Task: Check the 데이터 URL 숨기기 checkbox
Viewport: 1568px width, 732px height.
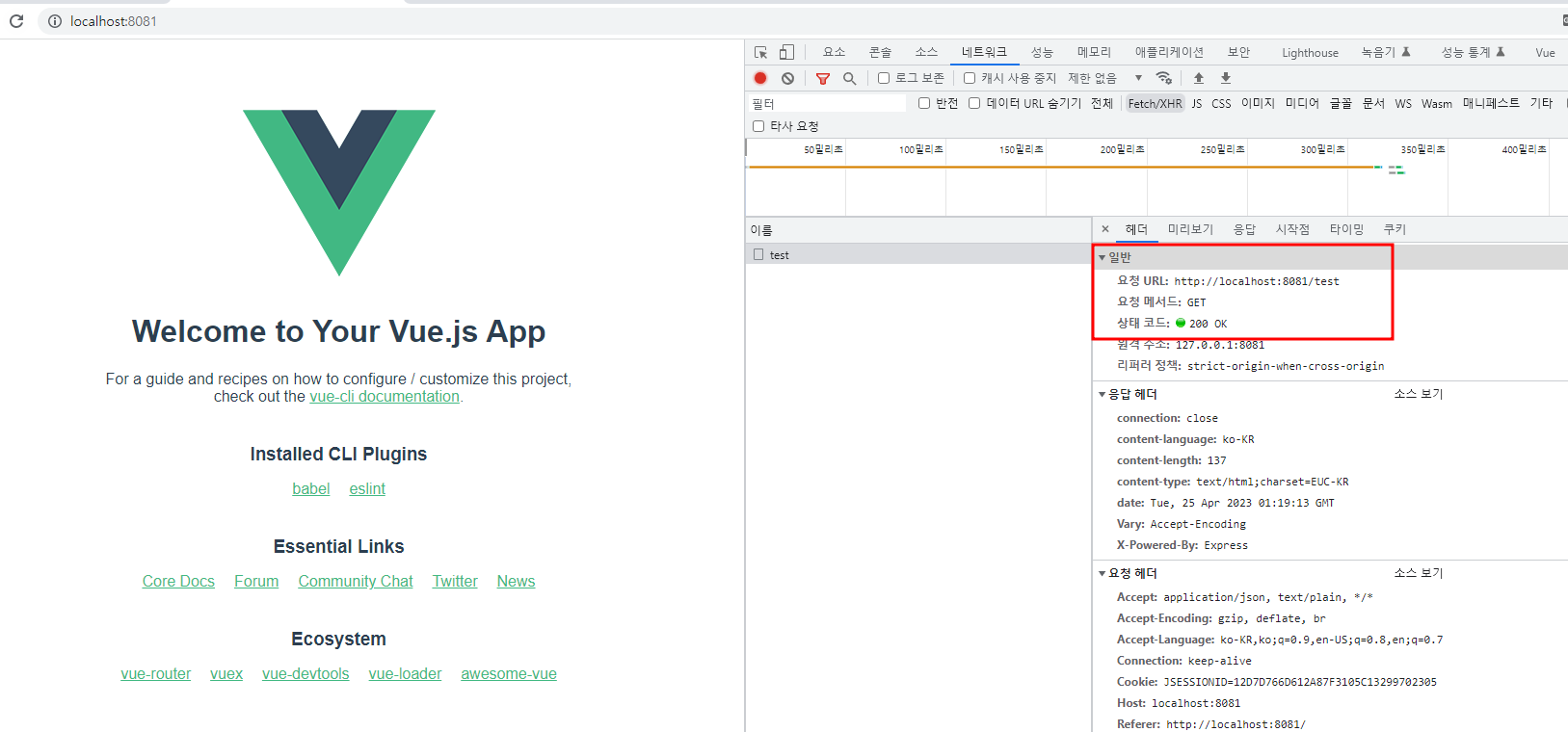Action: [x=974, y=103]
